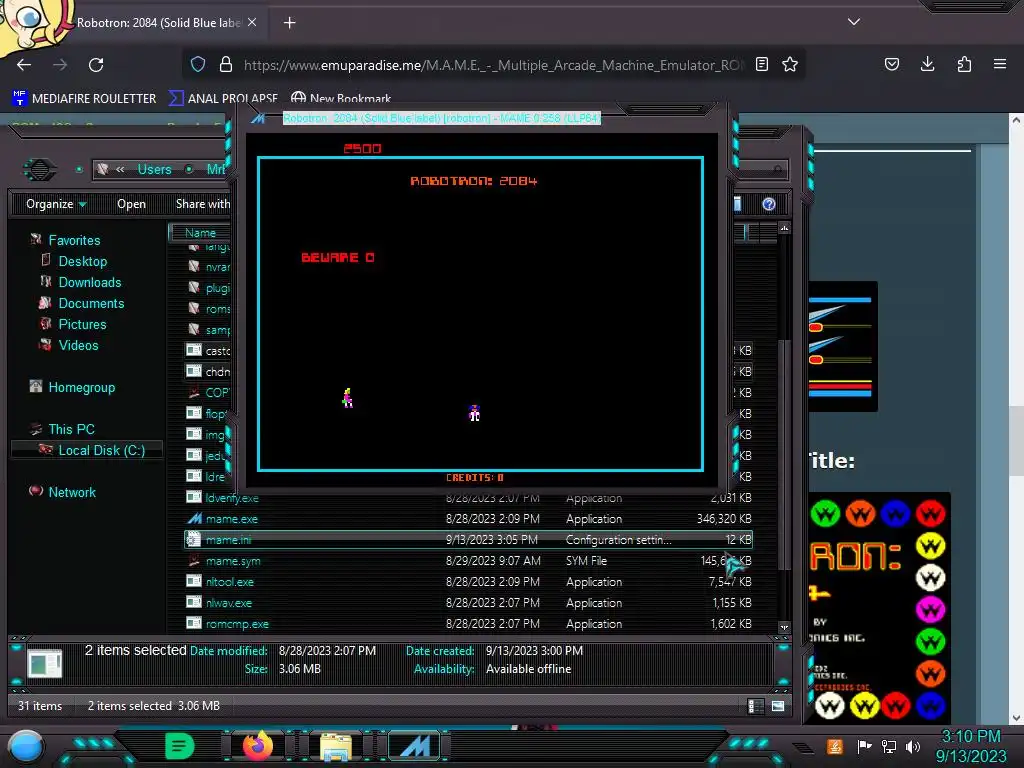Screen dimensions: 1024x768
Task: Bookmark this page with the star
Action: coord(790,64)
